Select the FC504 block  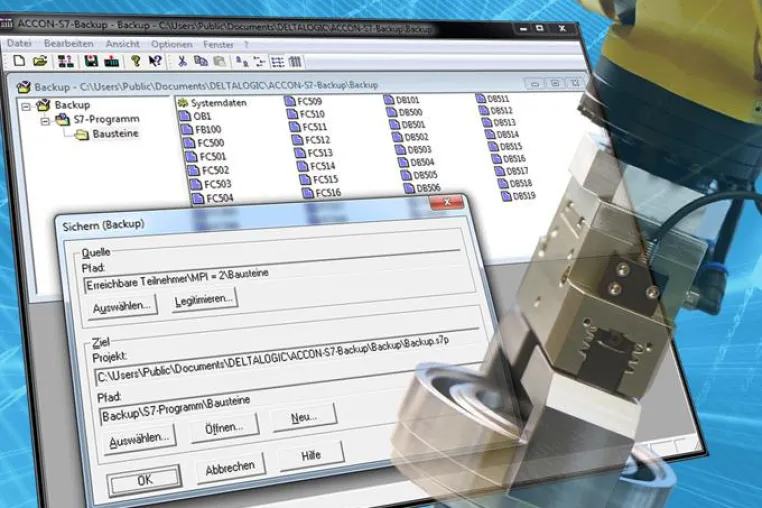coord(213,198)
